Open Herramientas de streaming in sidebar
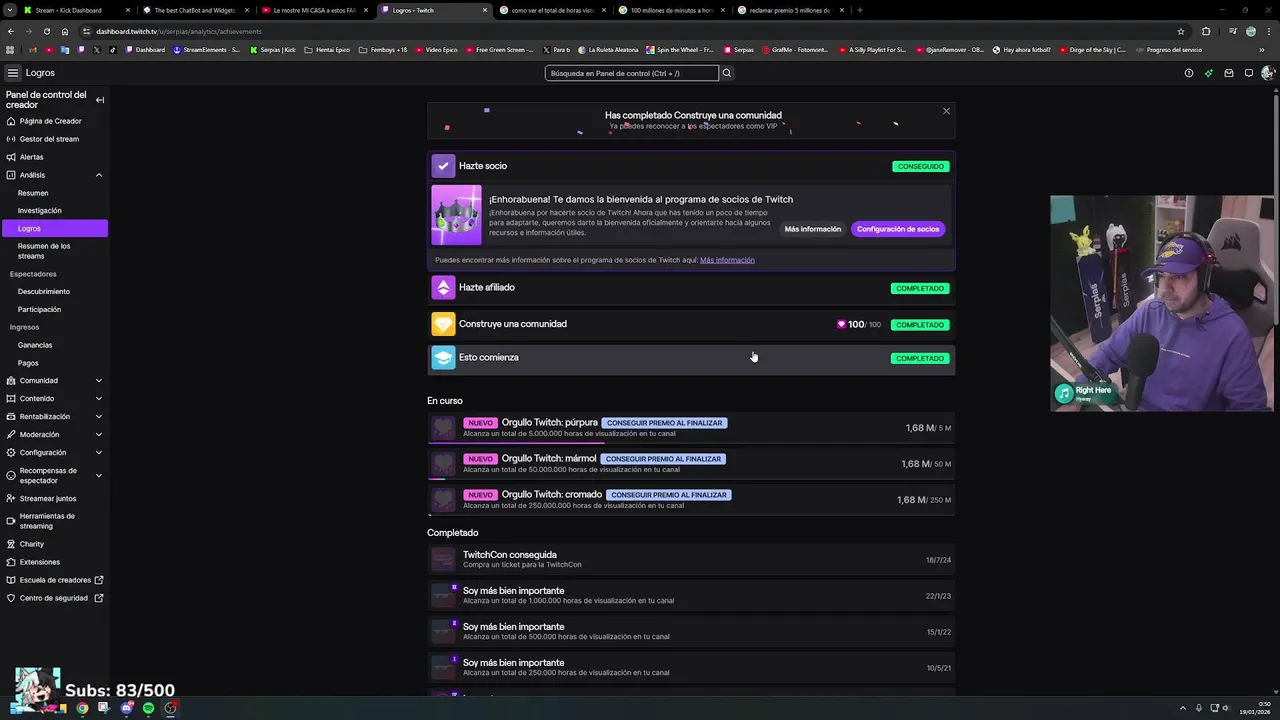Screen dimensions: 1280x720 point(55,521)
